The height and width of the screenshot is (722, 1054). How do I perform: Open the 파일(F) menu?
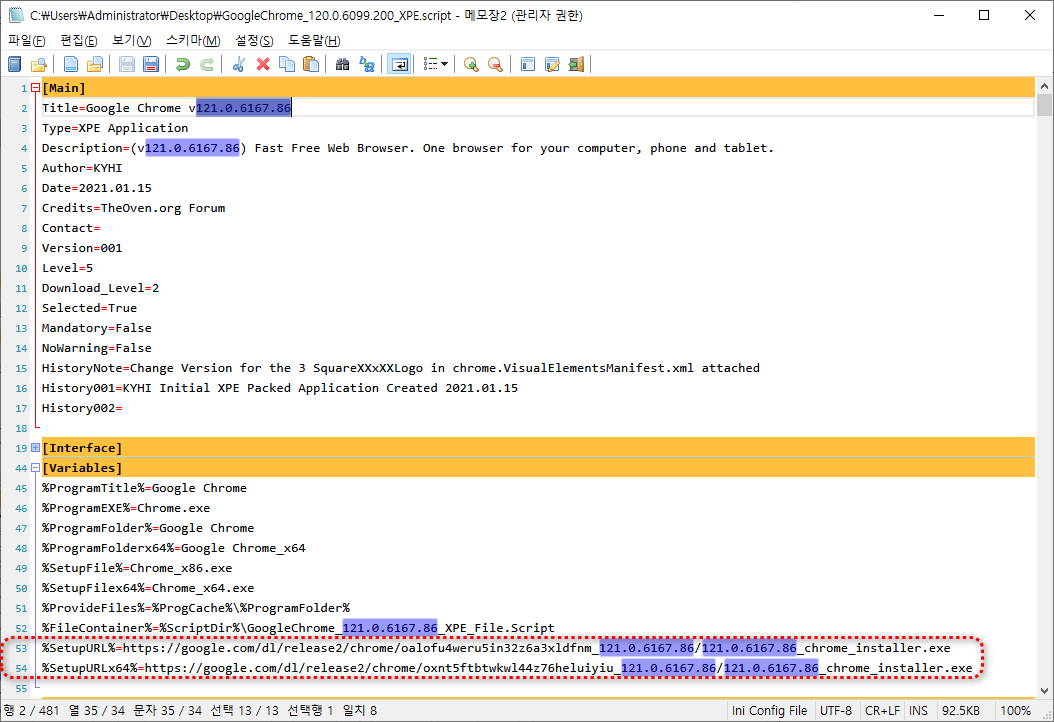(x=26, y=40)
